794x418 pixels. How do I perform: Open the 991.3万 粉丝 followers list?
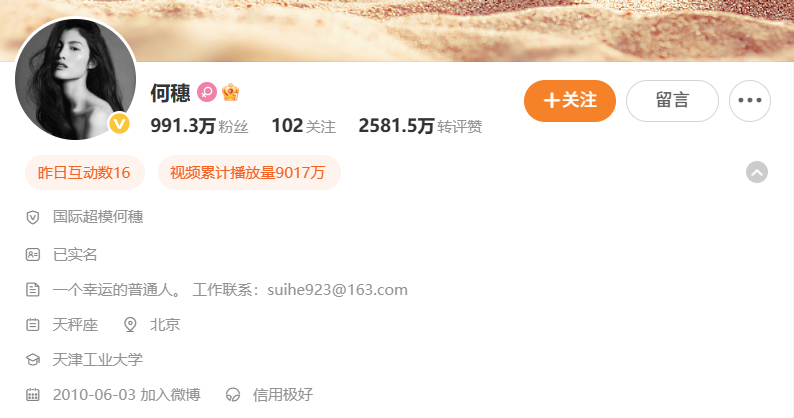199,126
